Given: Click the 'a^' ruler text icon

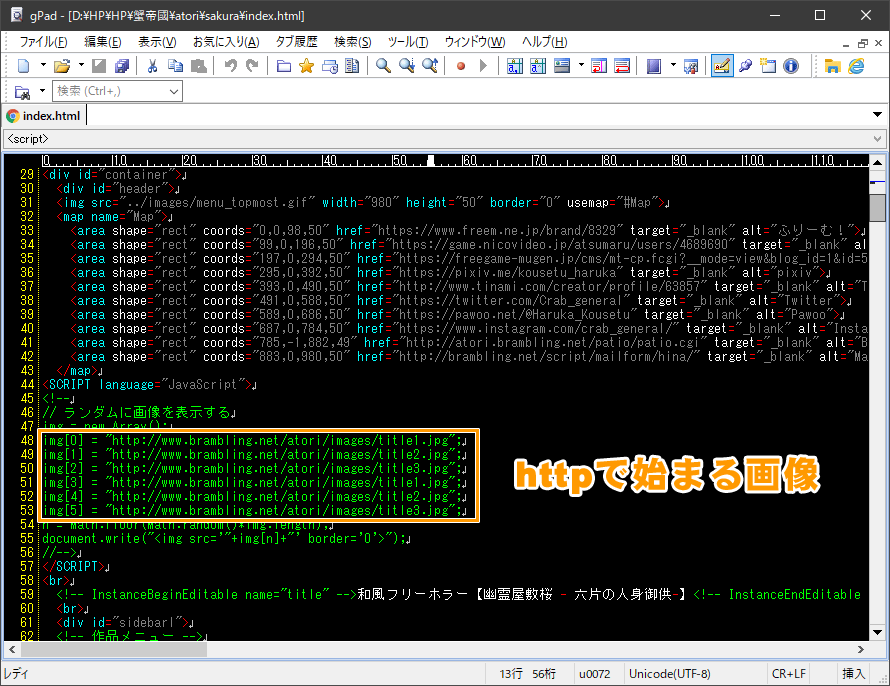Looking at the screenshot, I should [538, 66].
